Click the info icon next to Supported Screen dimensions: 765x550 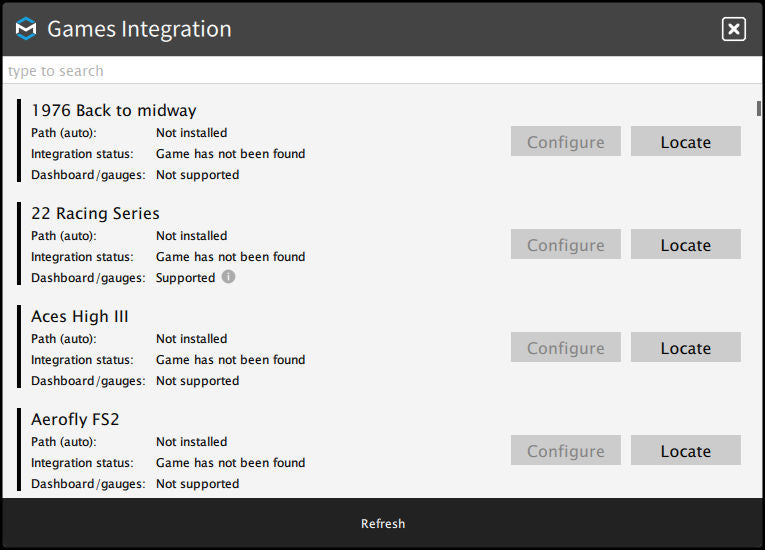(x=228, y=277)
